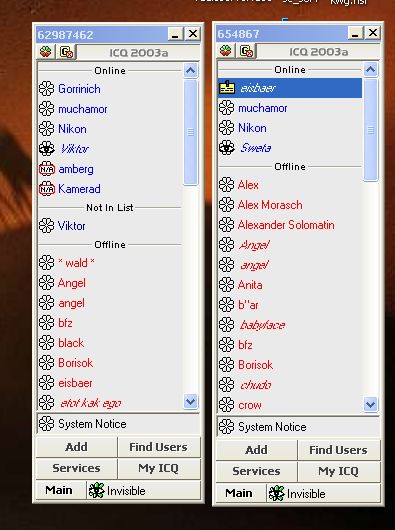Click Find Users in the left window
Screen dimensions: 395x530
(x=159, y=447)
